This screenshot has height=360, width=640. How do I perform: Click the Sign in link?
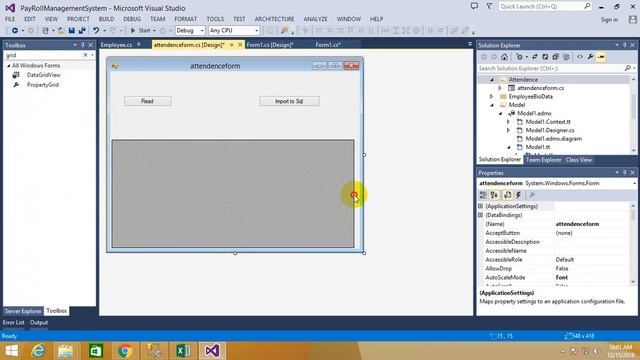coord(609,20)
